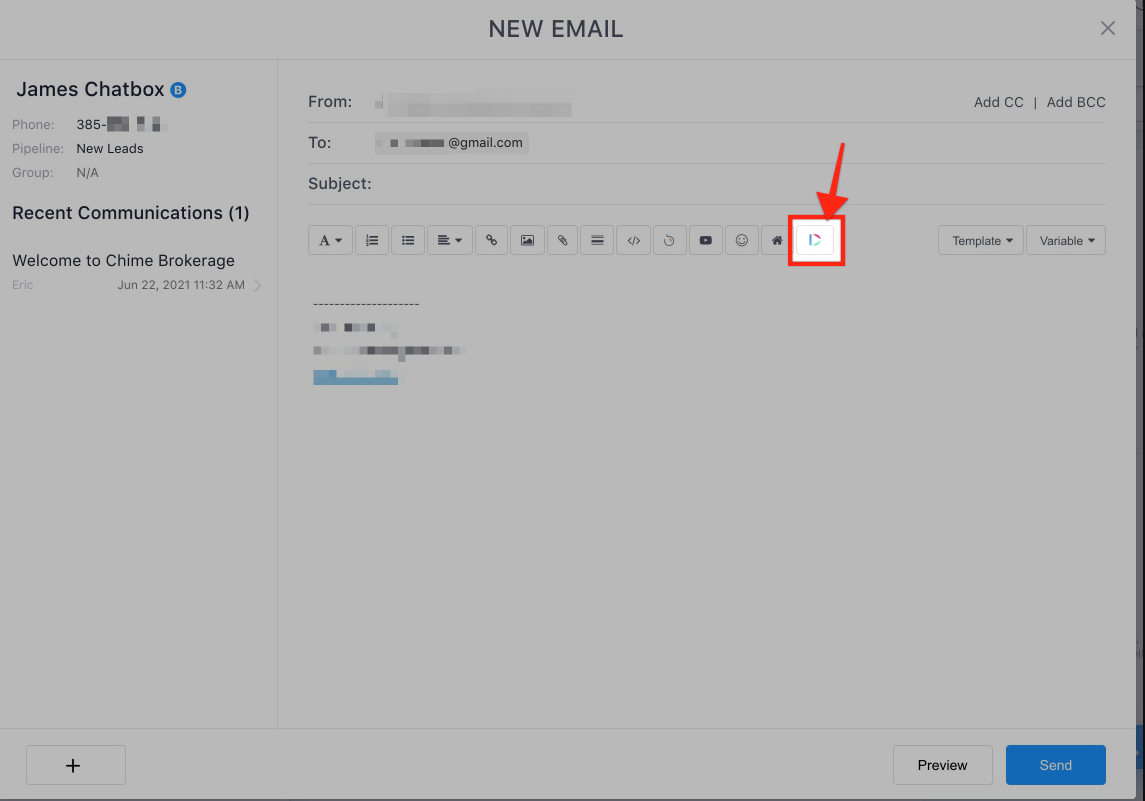Open the code view editor
Viewport: 1145px width, 801px height.
[633, 240]
